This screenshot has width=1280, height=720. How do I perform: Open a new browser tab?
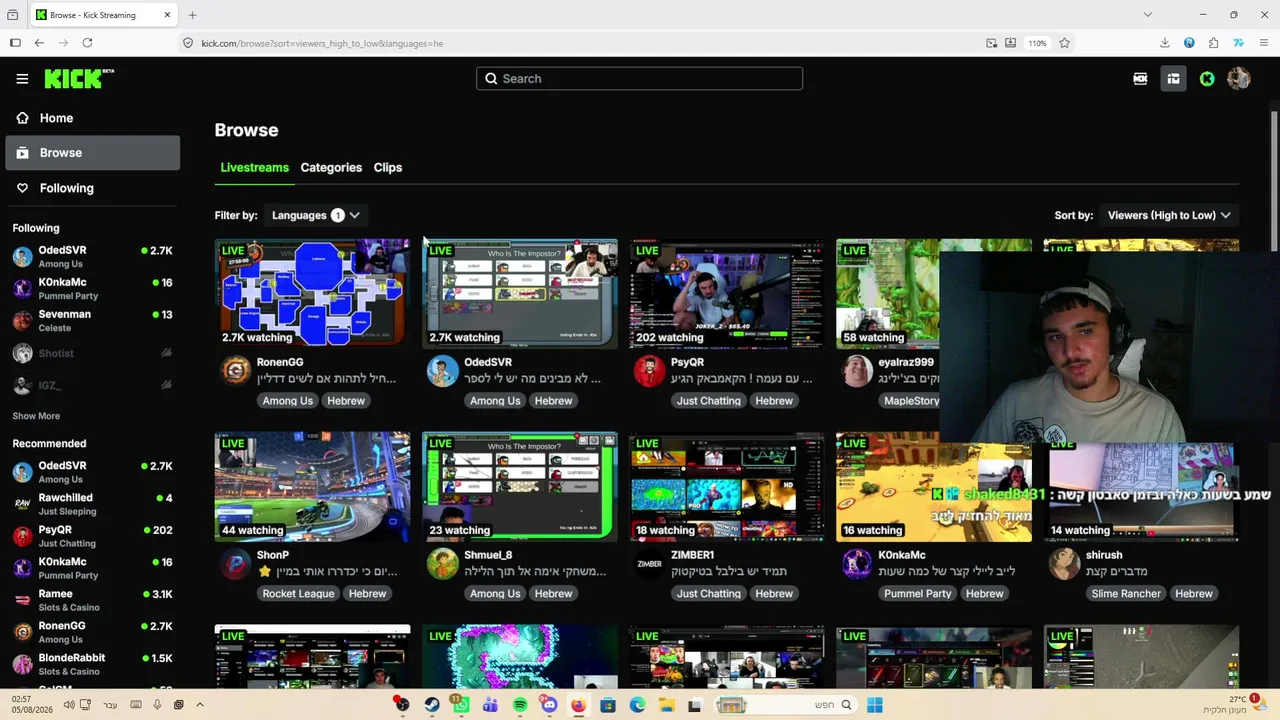pyautogui.click(x=192, y=15)
